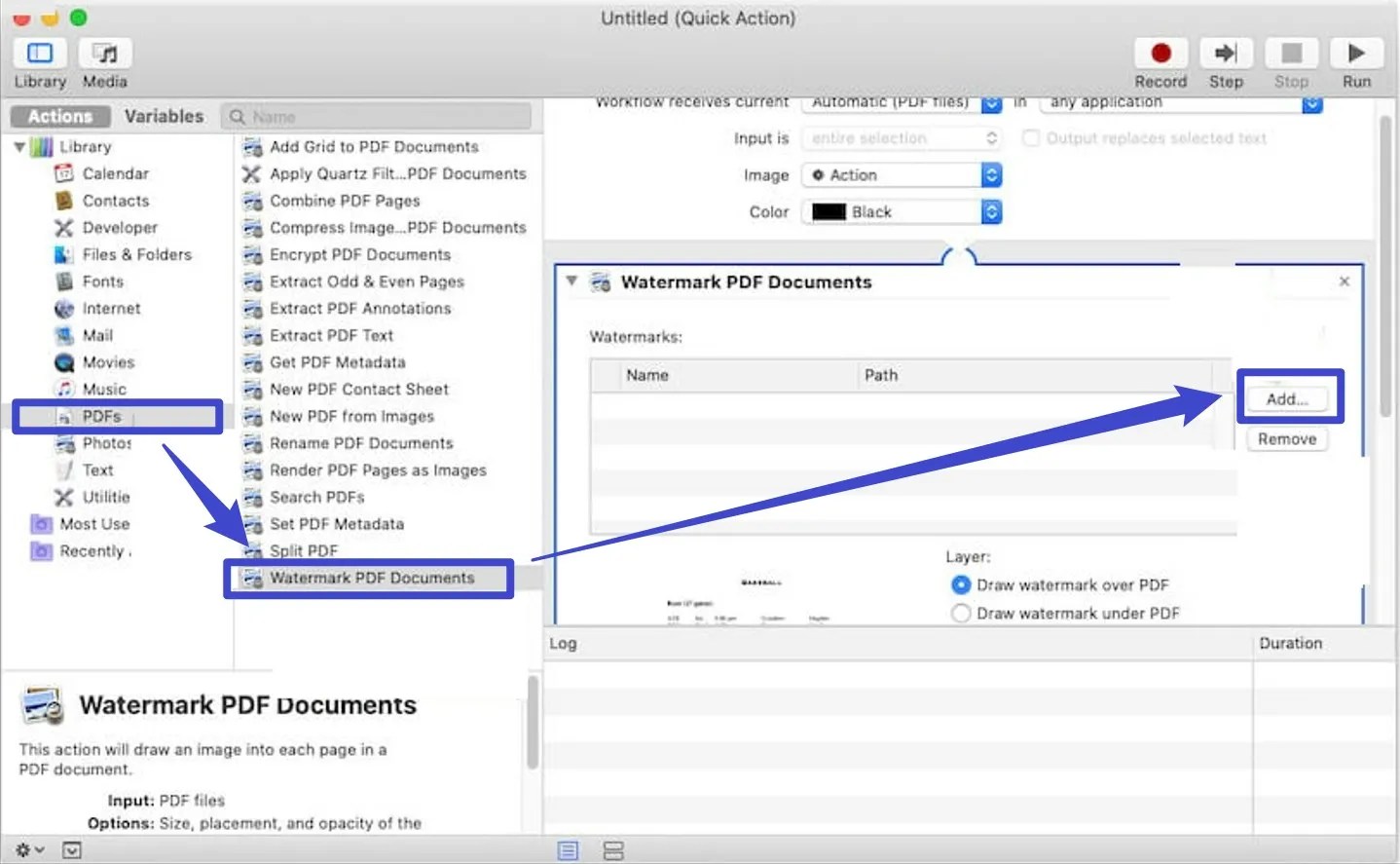Click the actions search field
The width and height of the screenshot is (1400, 864).
point(378,116)
